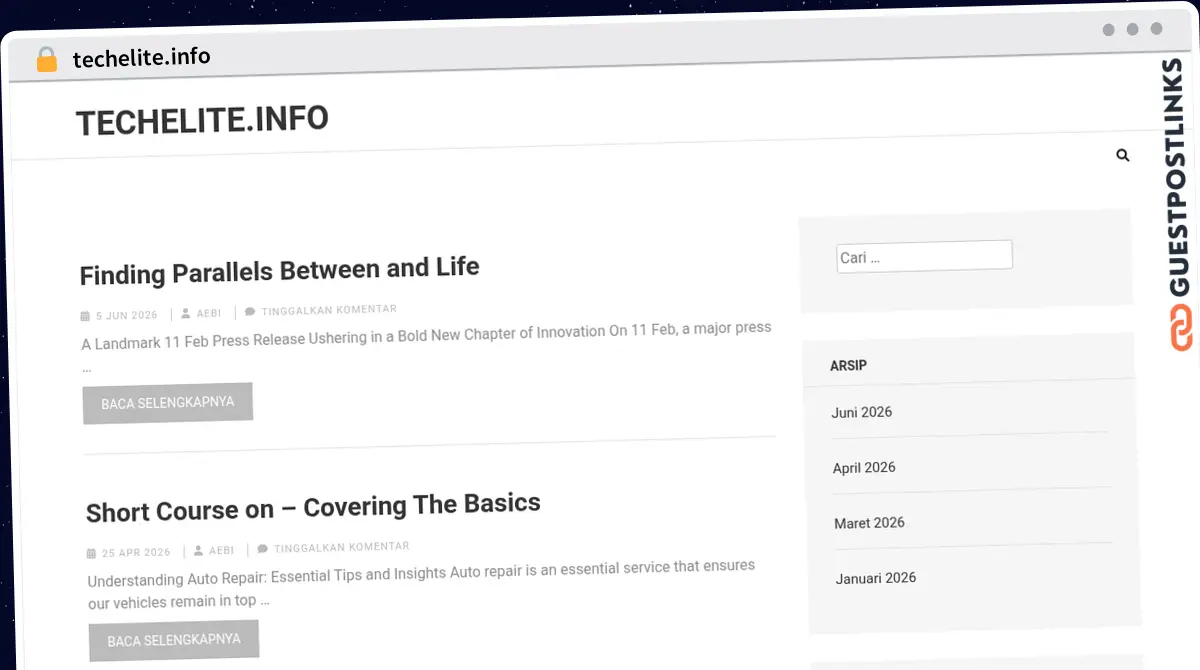1200x670 pixels.
Task: Click the Landmark 11 Feb Press Release excerpt
Action: click(x=426, y=346)
